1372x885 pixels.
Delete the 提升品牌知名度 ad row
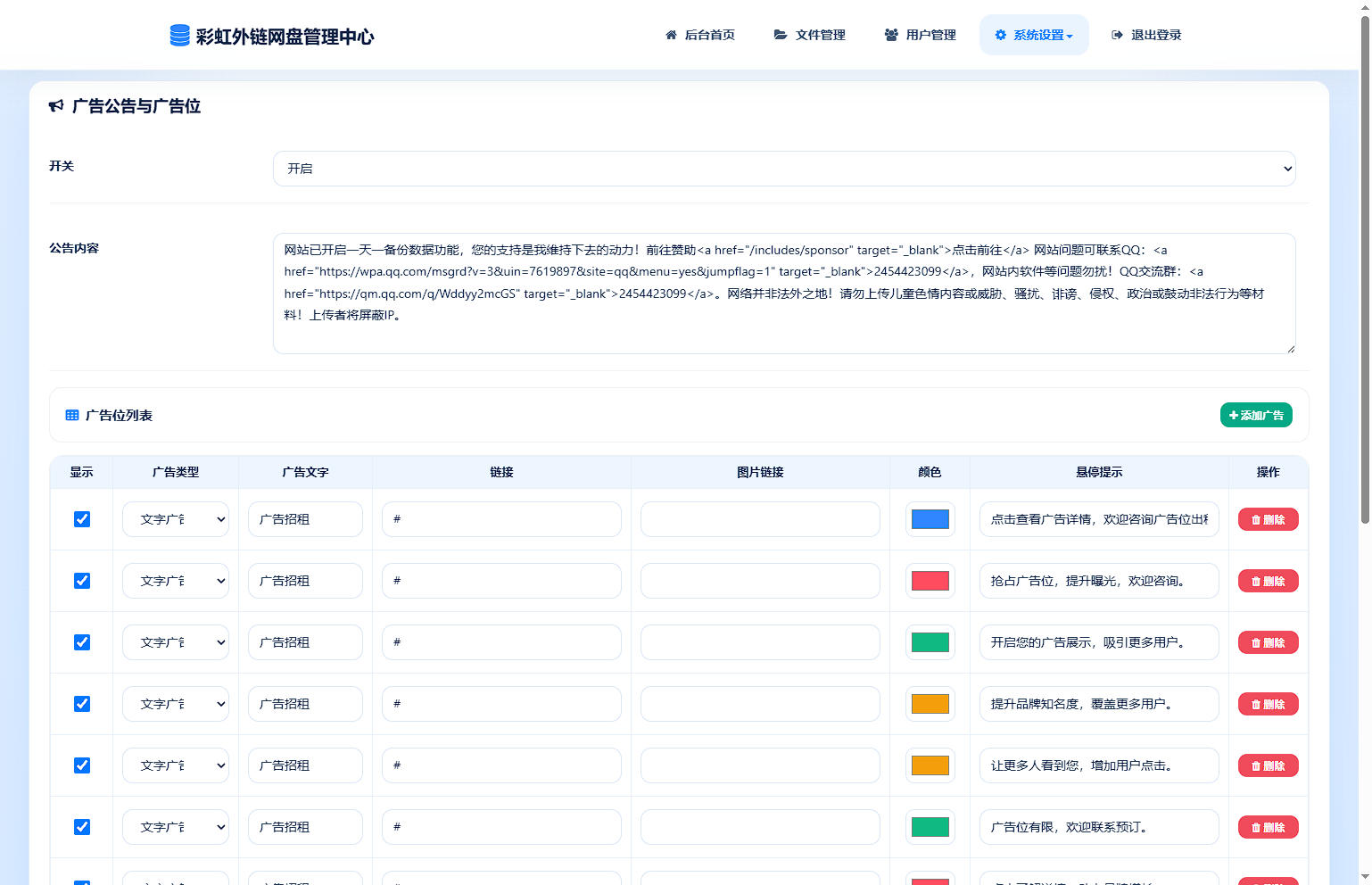pos(1268,704)
